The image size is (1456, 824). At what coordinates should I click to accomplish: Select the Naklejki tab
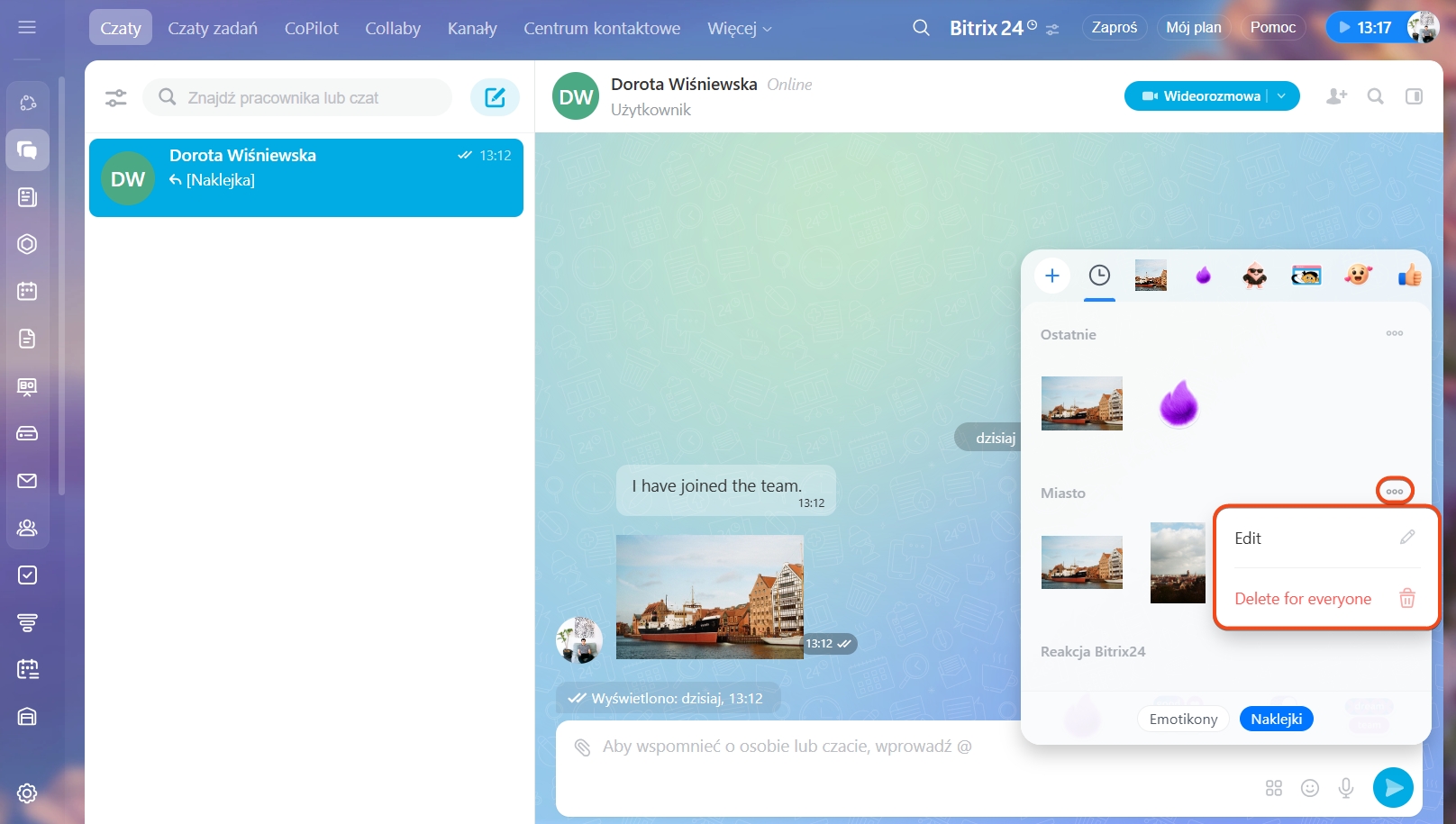coord(1276,719)
